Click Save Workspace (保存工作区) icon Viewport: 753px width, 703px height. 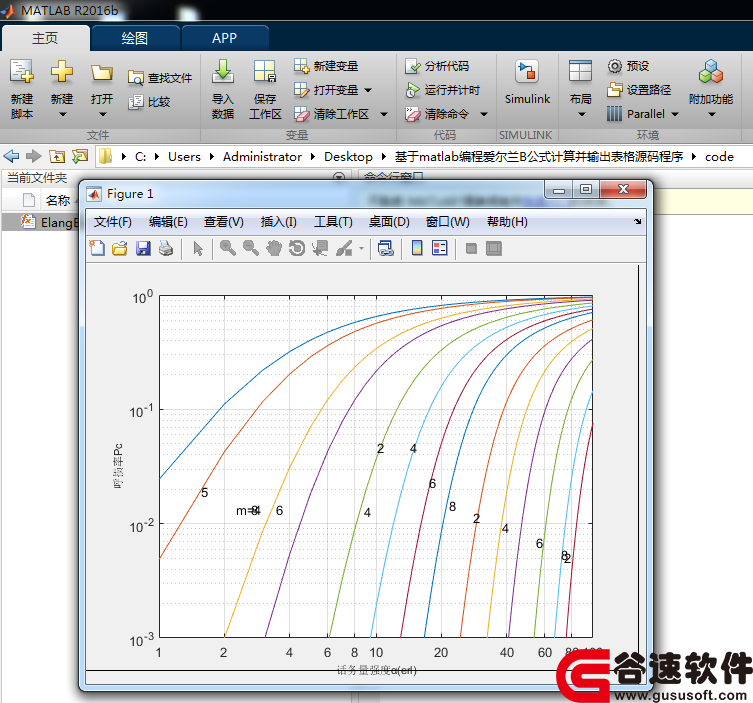(265, 72)
